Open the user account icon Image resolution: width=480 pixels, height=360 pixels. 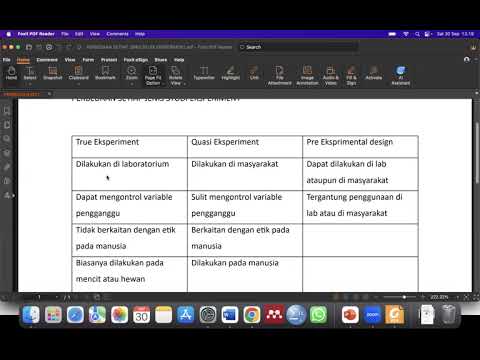click(x=467, y=60)
